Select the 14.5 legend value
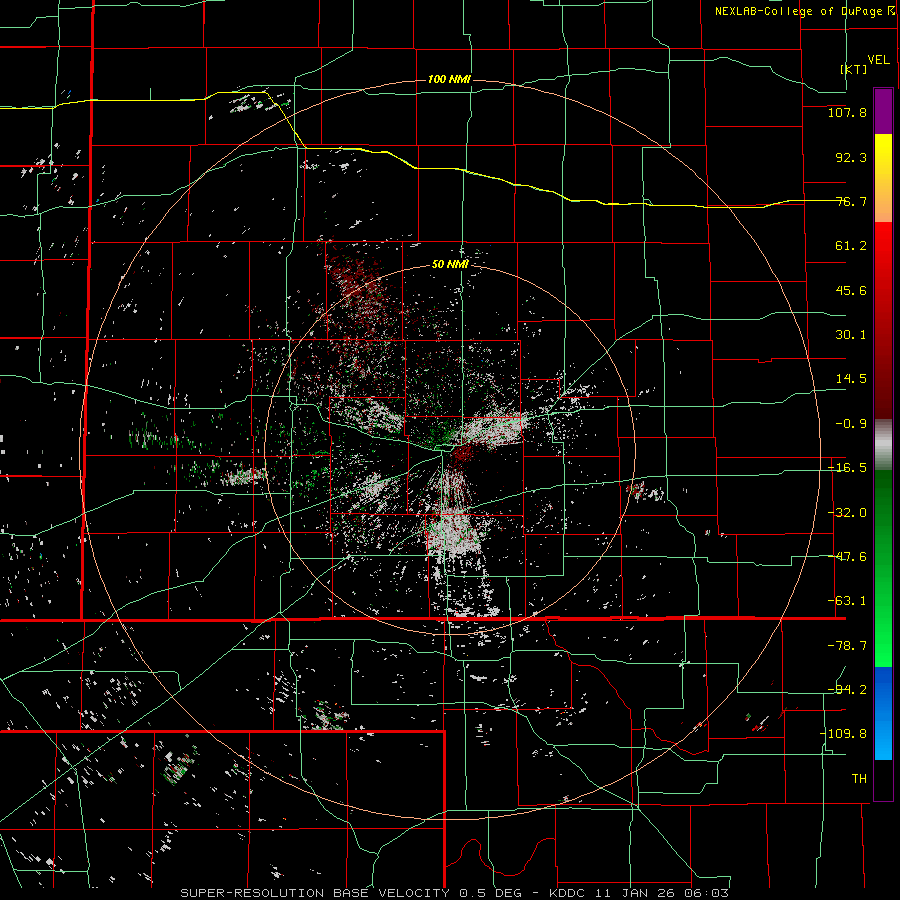The height and width of the screenshot is (900, 900). coord(851,379)
